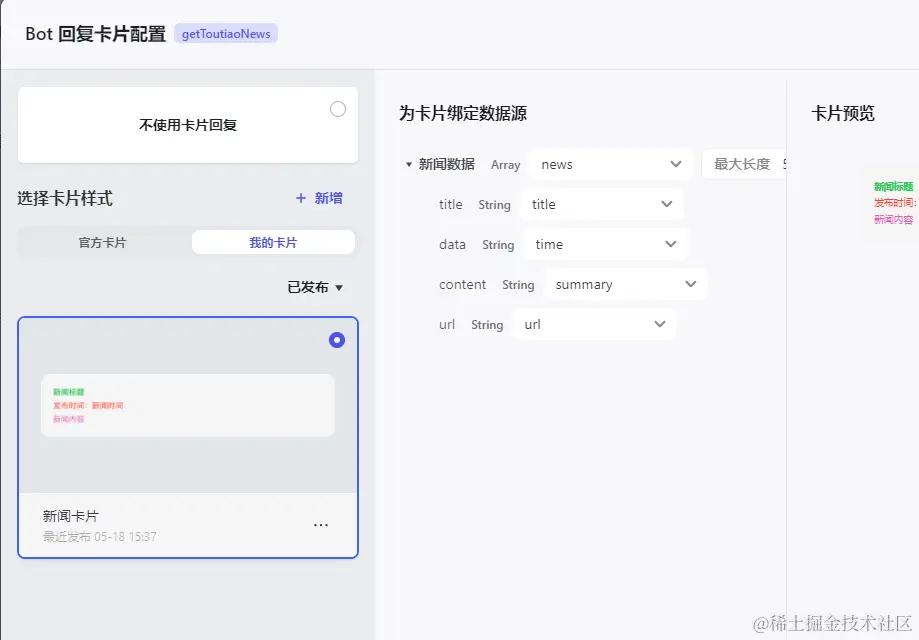Click the '新增' add card button
Image resolution: width=919 pixels, height=640 pixels.
point(319,198)
